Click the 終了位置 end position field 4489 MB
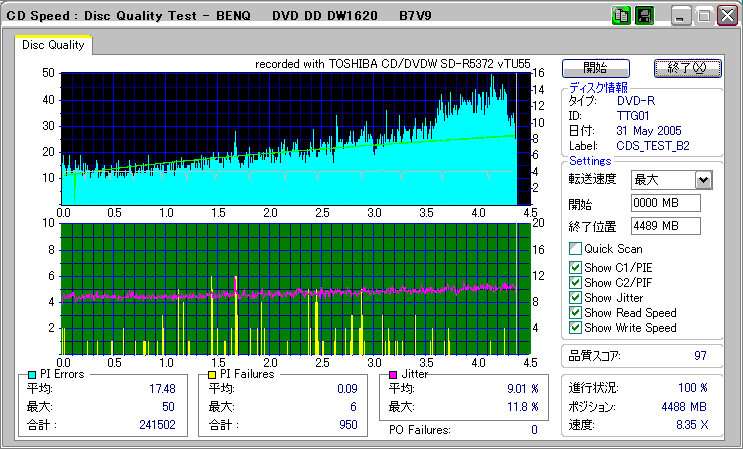Screen dimensions: 743x449 pyautogui.click(x=665, y=226)
